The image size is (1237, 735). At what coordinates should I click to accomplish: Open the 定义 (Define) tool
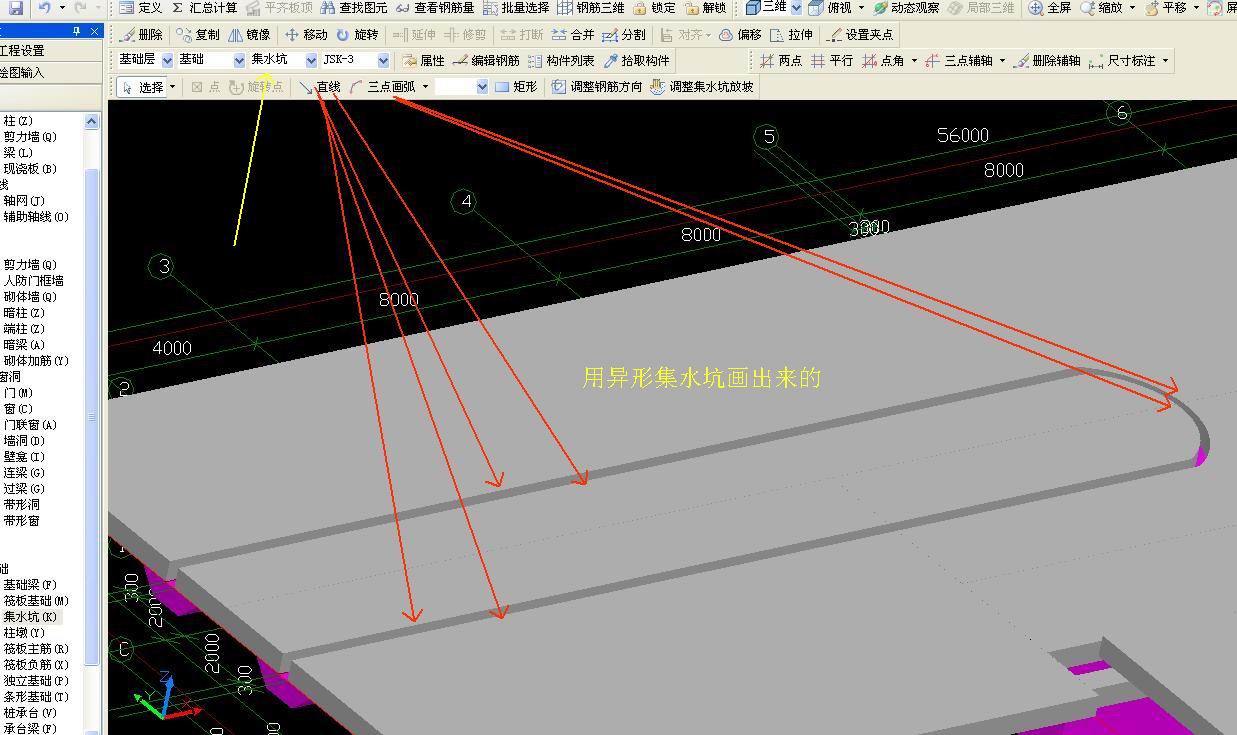(x=140, y=7)
